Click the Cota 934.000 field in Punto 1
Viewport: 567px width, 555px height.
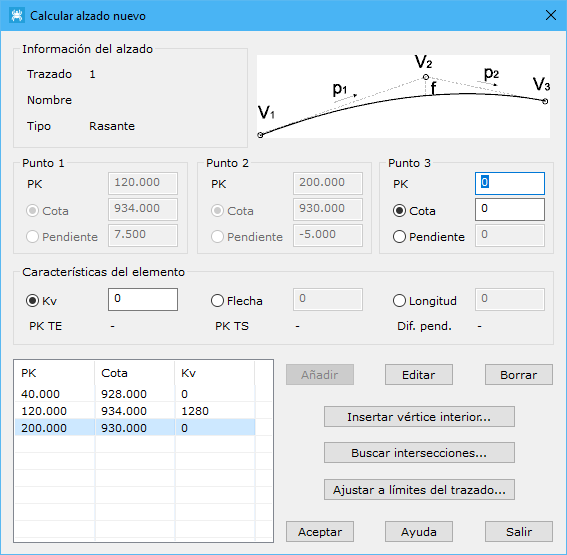143,209
